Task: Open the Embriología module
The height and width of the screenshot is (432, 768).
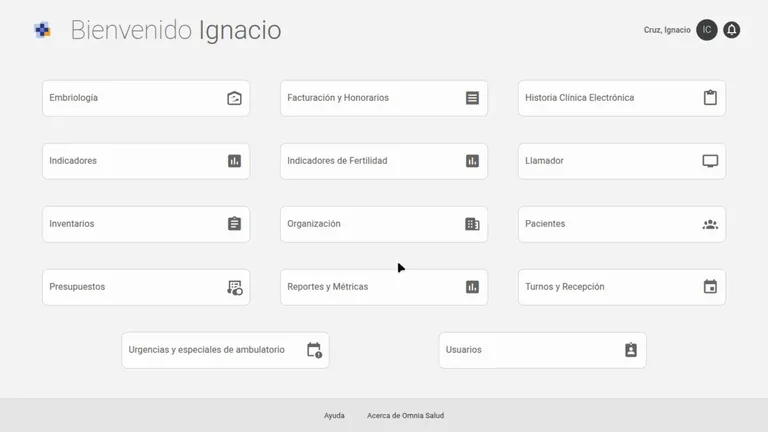Action: tap(146, 98)
